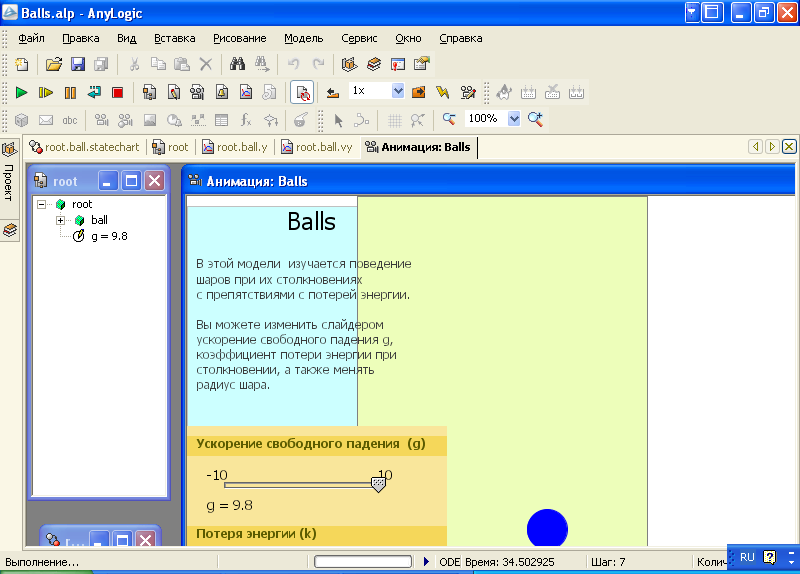The height and width of the screenshot is (574, 800).
Task: Click the help question mark tray icon
Action: 769,557
